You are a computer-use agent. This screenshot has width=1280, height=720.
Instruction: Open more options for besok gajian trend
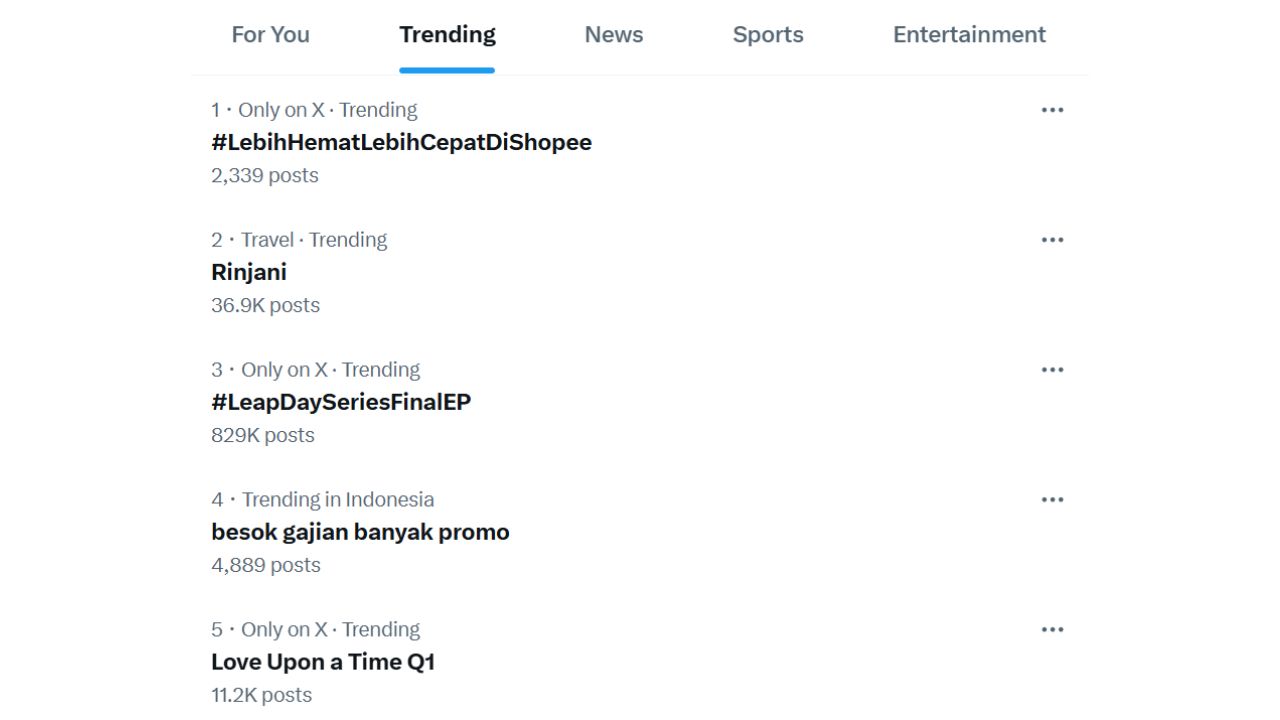1052,500
